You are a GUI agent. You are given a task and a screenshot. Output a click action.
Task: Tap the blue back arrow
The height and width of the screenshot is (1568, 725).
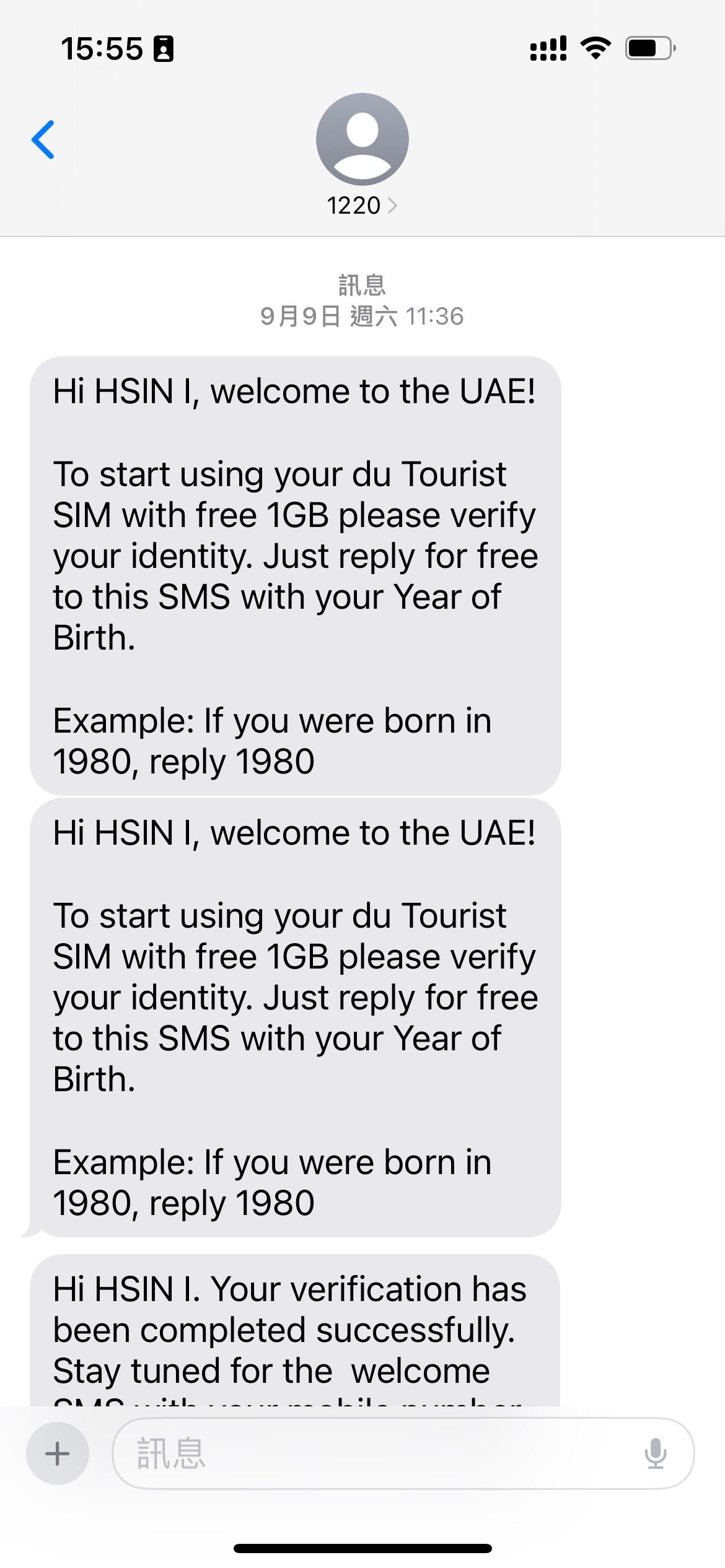coord(43,139)
